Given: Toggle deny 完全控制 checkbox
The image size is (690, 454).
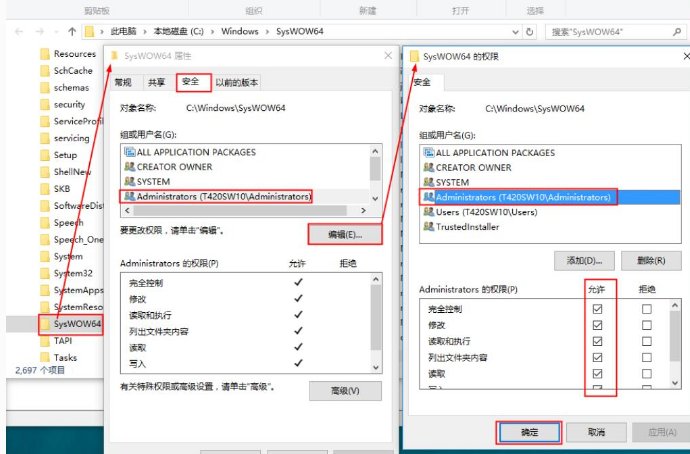Looking at the screenshot, I should [x=646, y=309].
